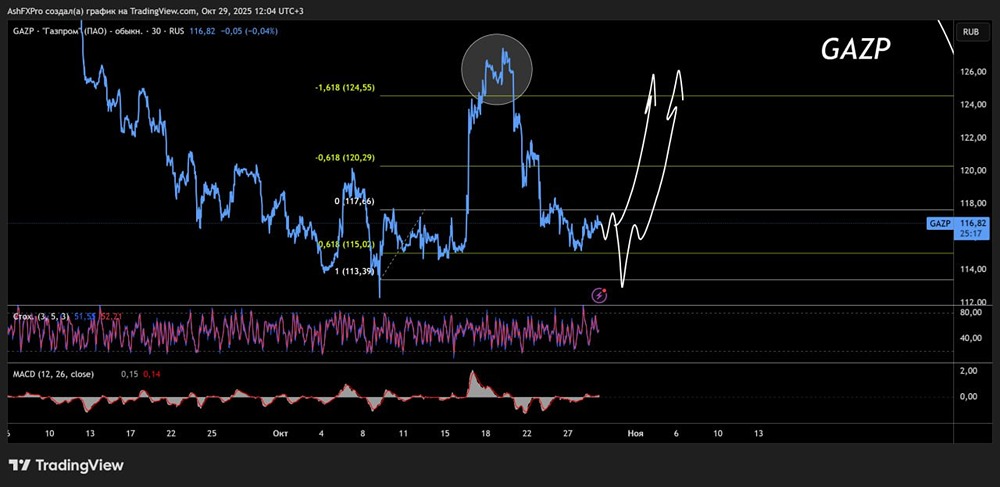Click the 18 date on time axis
Viewport: 1000px width, 487px height.
point(486,433)
